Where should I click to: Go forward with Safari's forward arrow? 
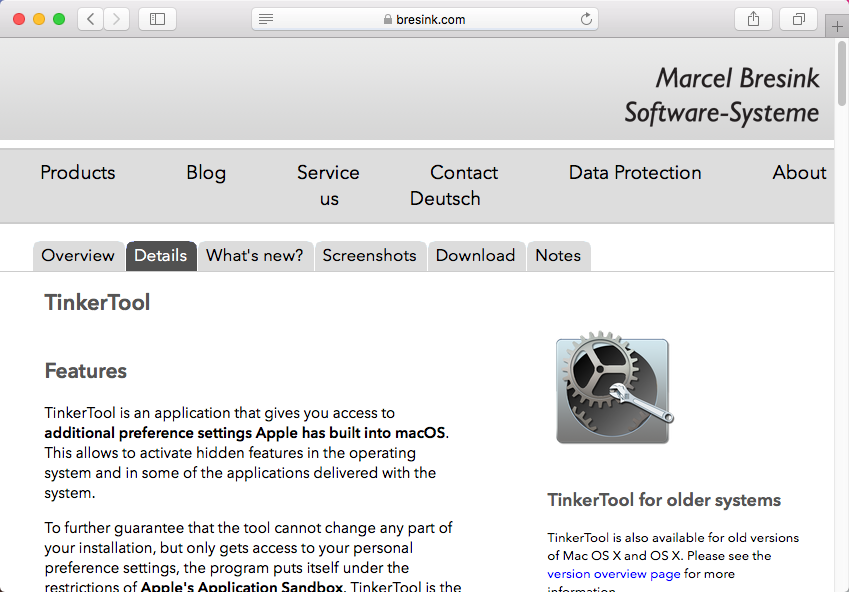[116, 19]
